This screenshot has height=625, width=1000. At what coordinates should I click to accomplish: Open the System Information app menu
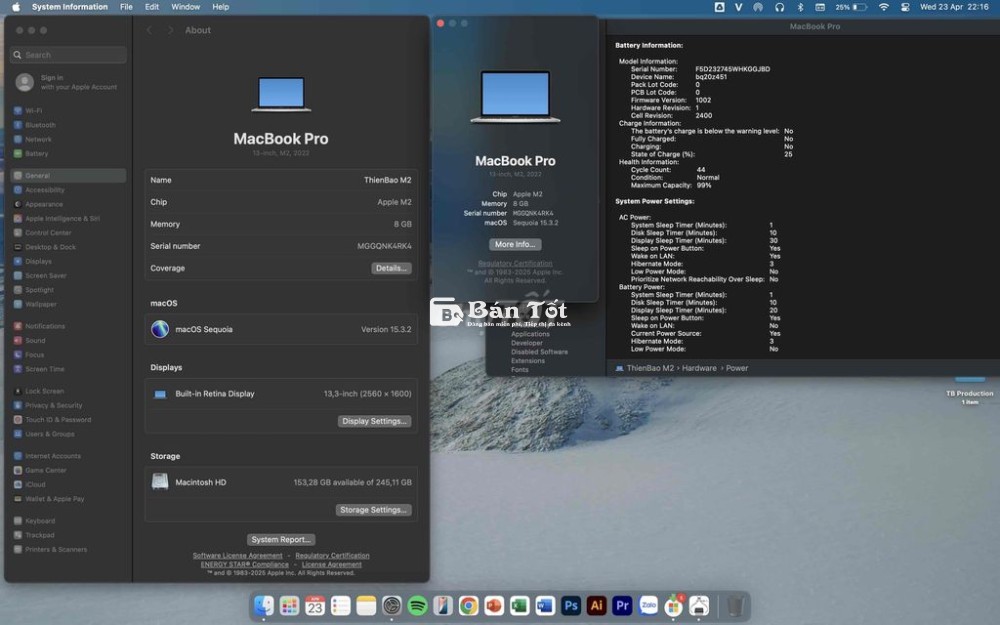[x=70, y=7]
